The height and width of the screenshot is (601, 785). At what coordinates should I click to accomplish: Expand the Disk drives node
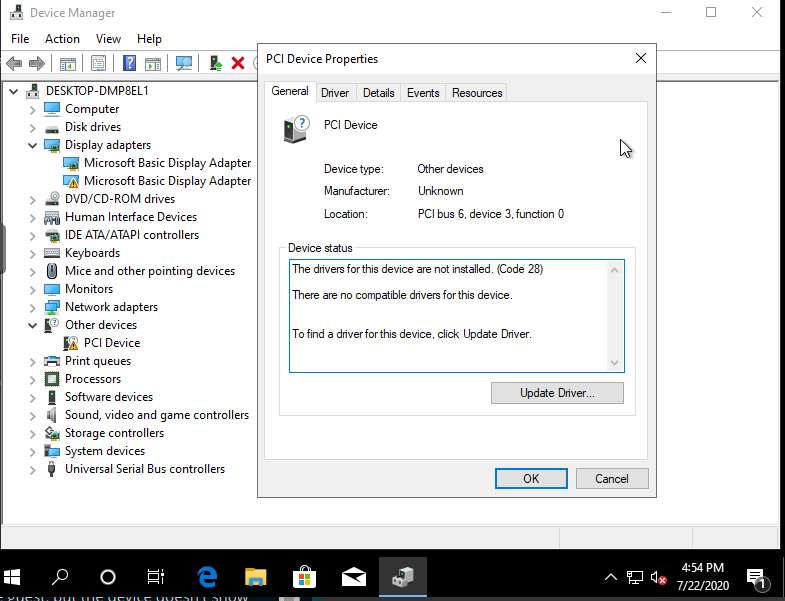33,128
